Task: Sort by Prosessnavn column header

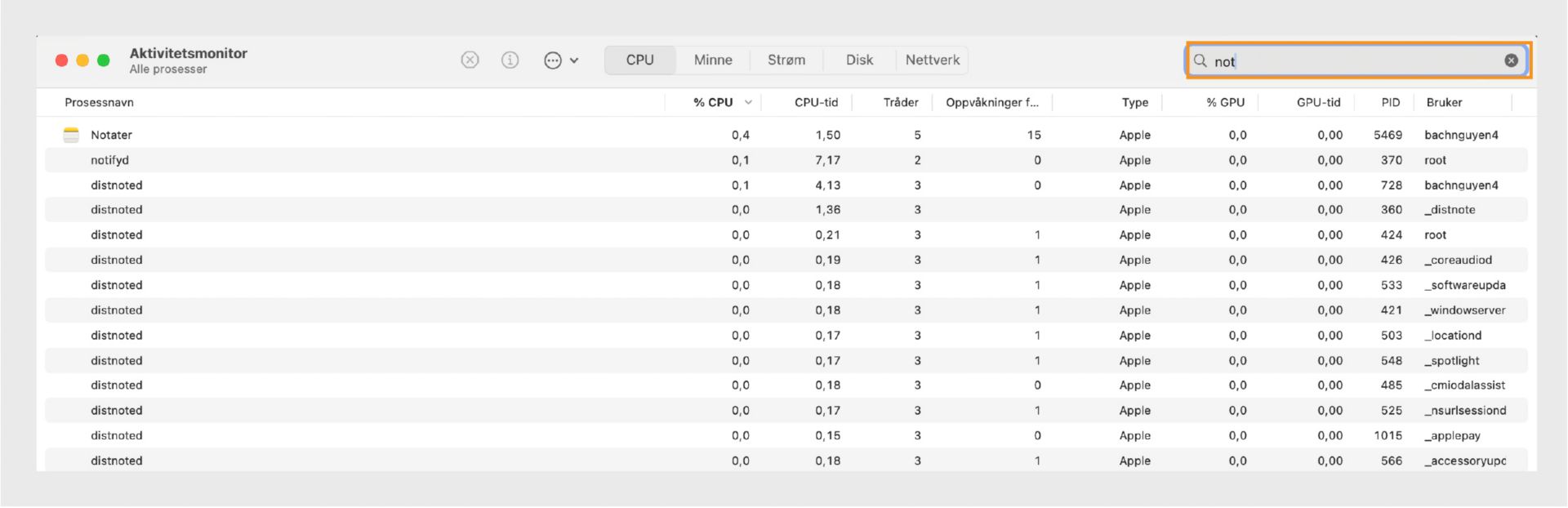Action: click(x=100, y=103)
